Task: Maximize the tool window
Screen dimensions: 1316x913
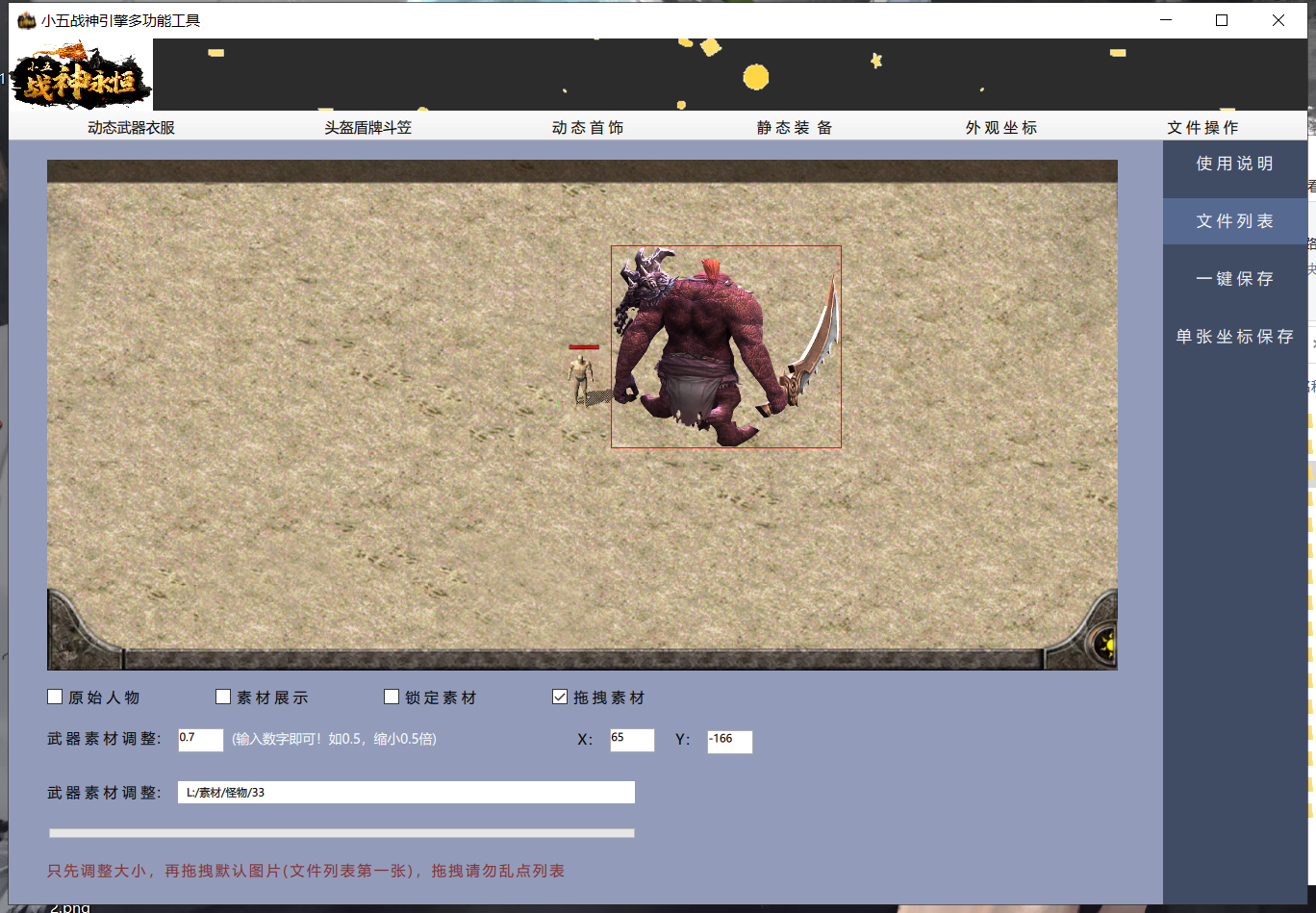Action: pos(1222,20)
